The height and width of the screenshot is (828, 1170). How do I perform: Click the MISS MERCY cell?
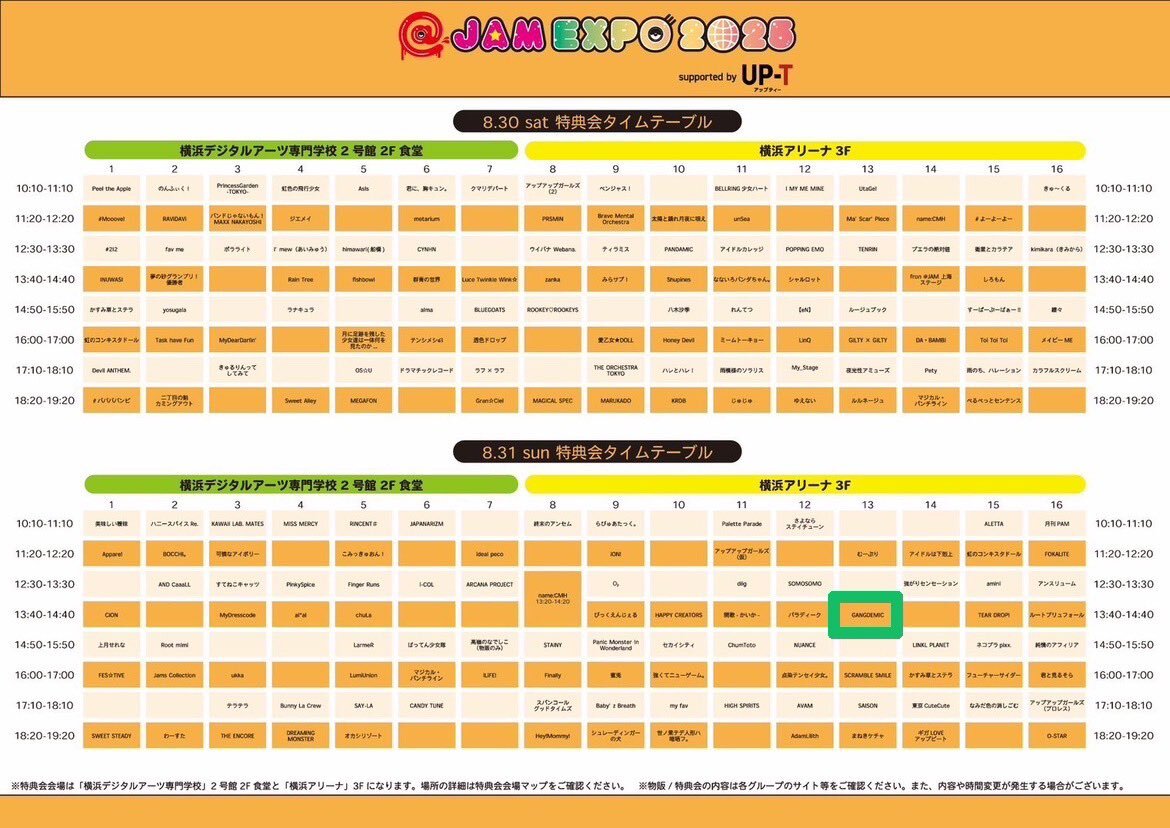[x=301, y=524]
